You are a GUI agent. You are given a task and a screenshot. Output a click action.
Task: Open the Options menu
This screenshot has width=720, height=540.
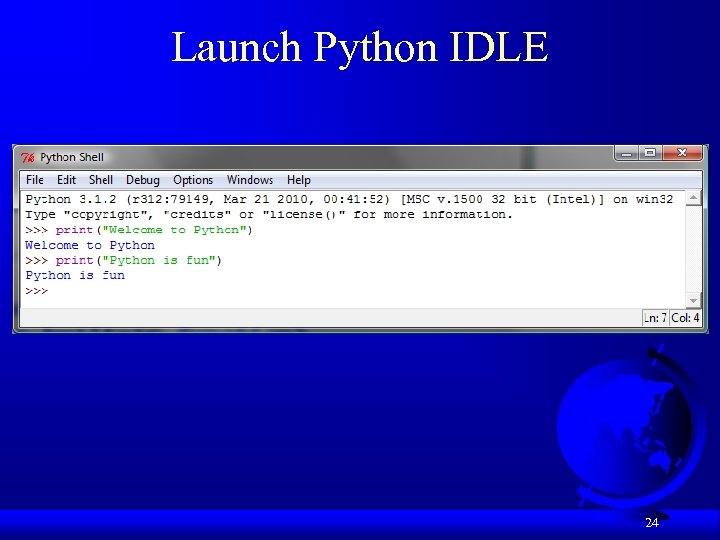(193, 180)
